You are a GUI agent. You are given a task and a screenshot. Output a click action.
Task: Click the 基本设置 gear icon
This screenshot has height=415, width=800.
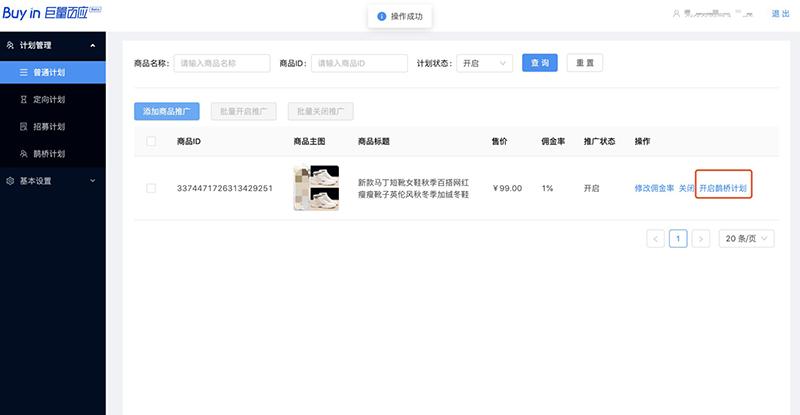[10, 181]
